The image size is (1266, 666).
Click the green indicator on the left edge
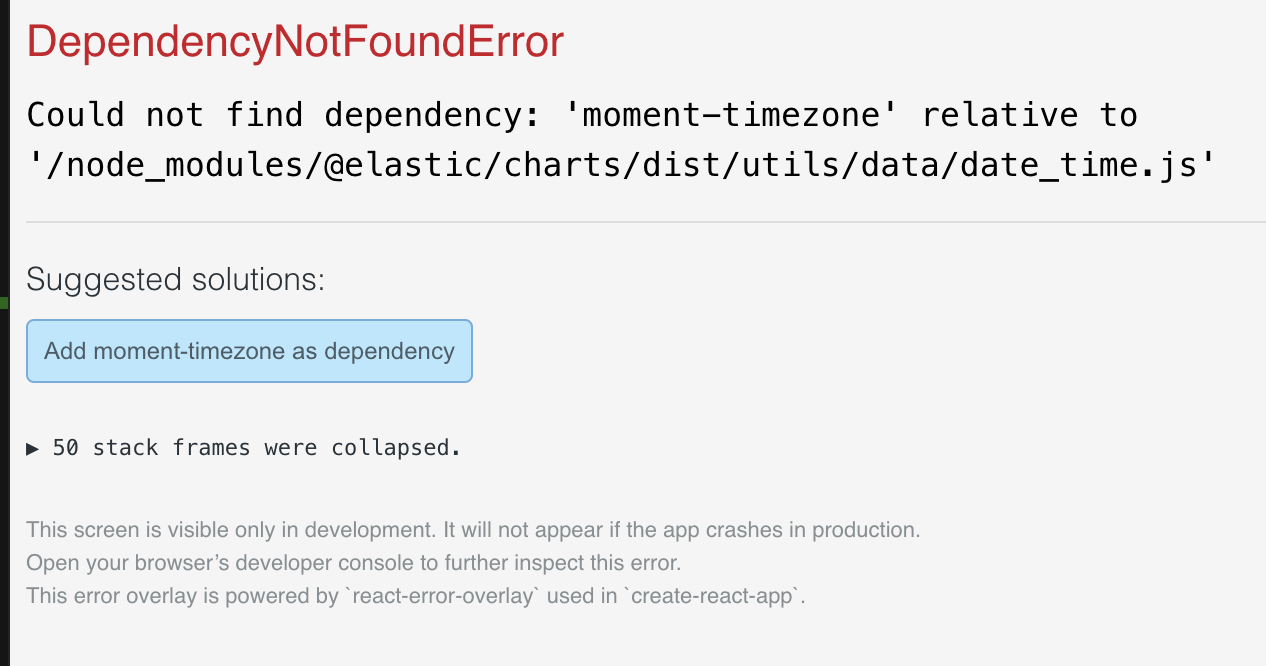pyautogui.click(x=3, y=305)
